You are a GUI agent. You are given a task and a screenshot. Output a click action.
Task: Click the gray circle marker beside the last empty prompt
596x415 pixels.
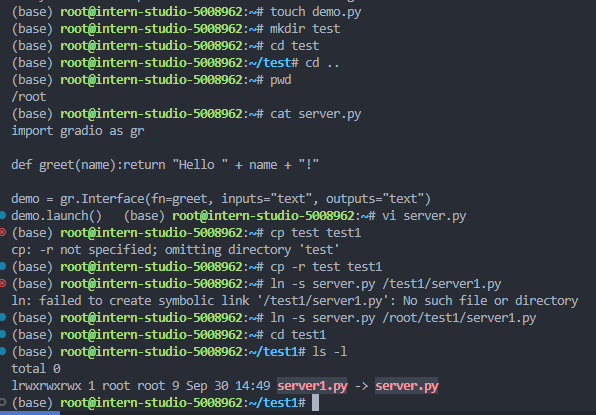click(x=2, y=402)
